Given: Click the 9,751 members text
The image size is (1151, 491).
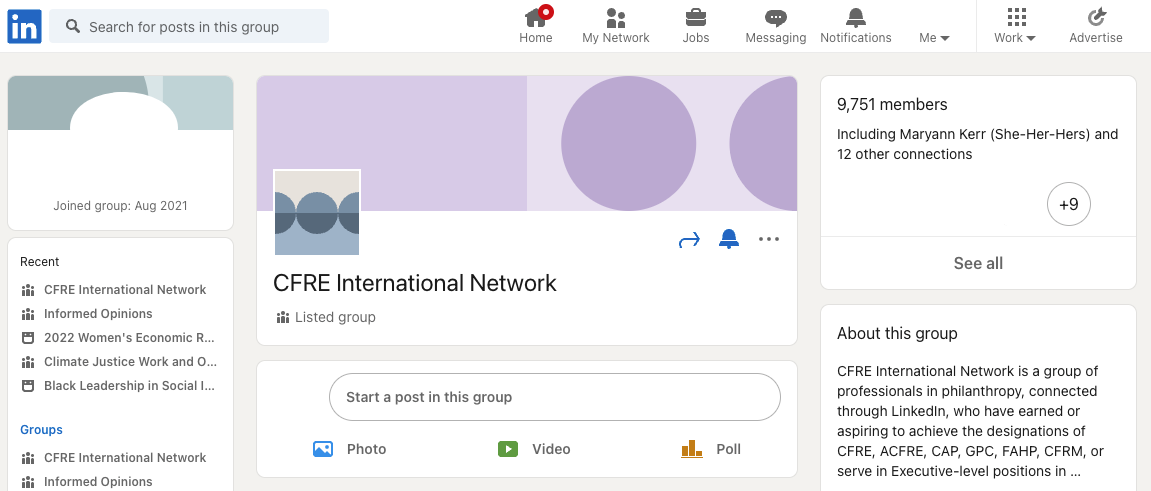Looking at the screenshot, I should (x=892, y=105).
